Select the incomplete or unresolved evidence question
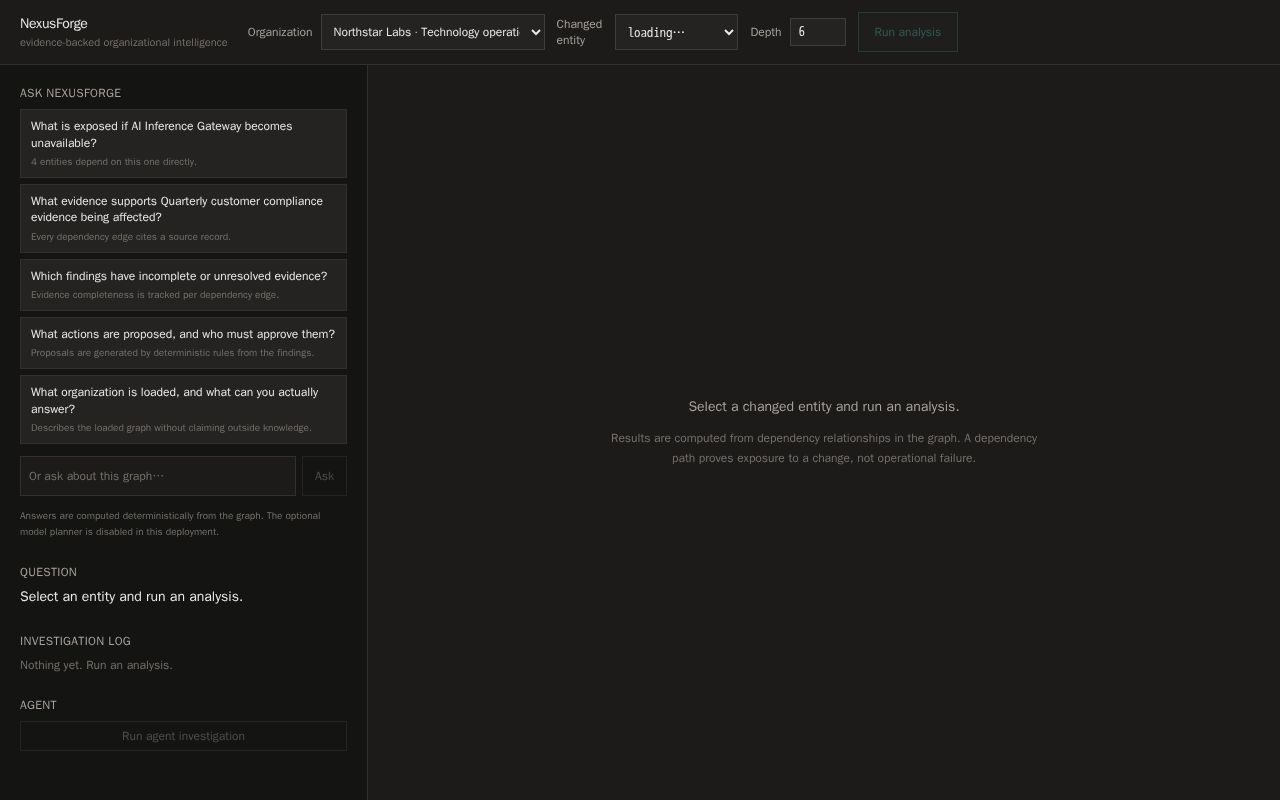 [x=183, y=285]
